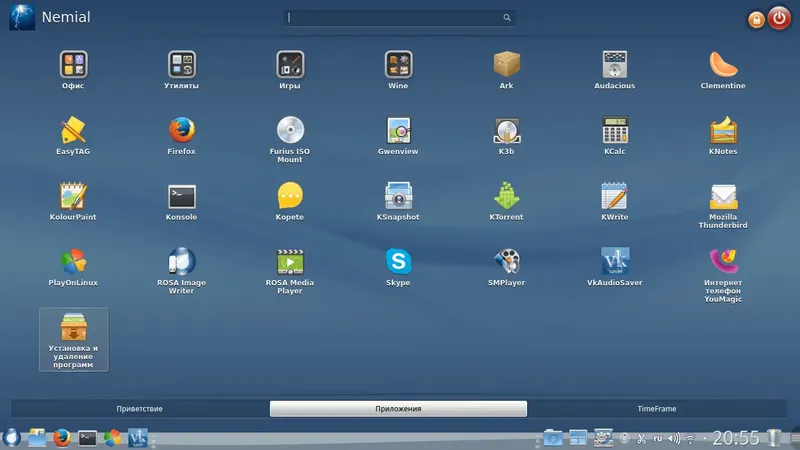Click the ru keyboard layout indicator
Viewport: 800px width, 450px height.
658,438
